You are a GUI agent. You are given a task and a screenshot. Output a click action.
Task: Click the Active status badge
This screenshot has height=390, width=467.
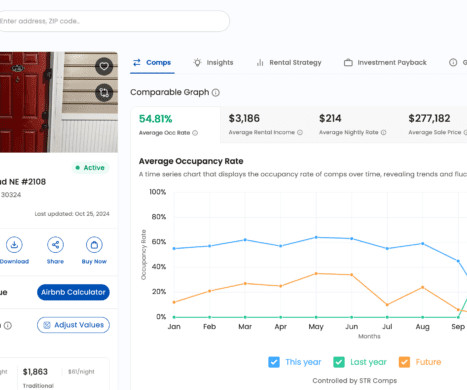90,168
